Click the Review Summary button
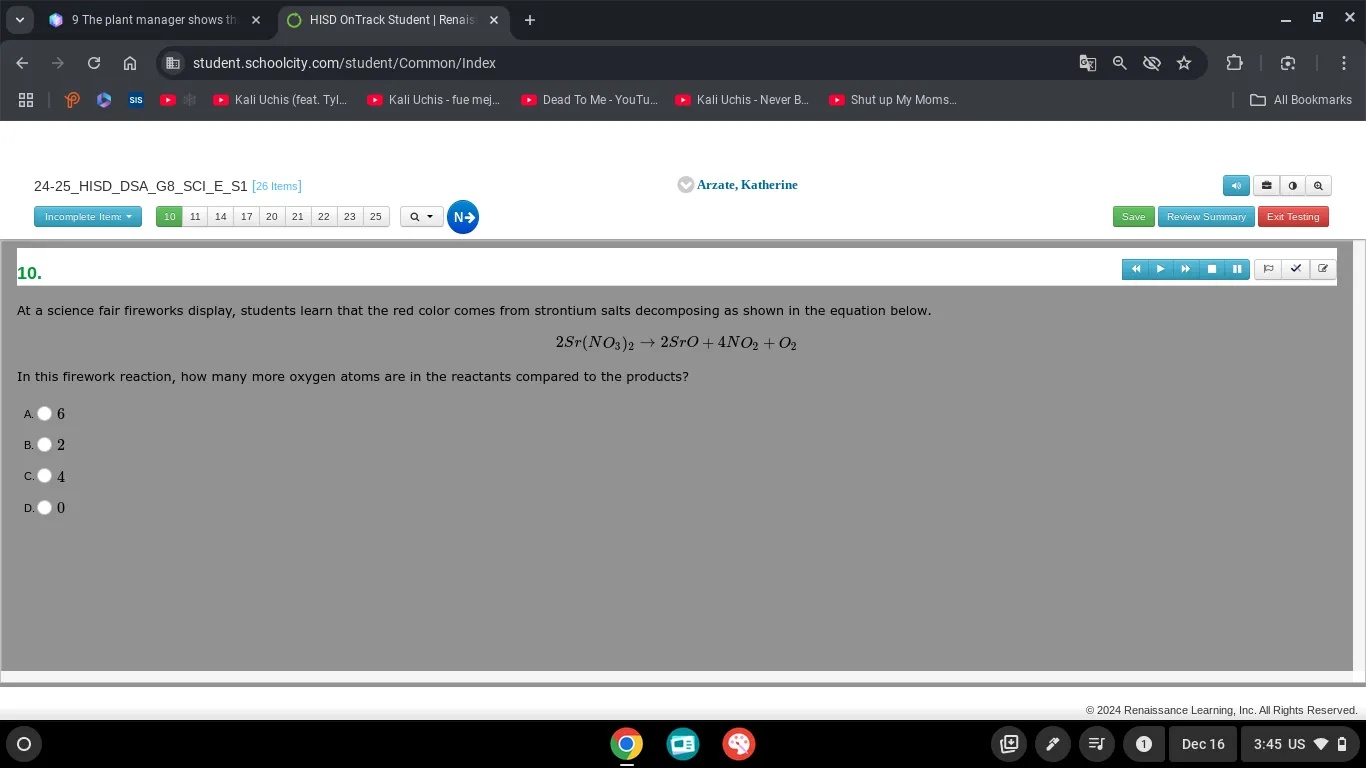Image resolution: width=1366 pixels, height=768 pixels. click(x=1206, y=217)
